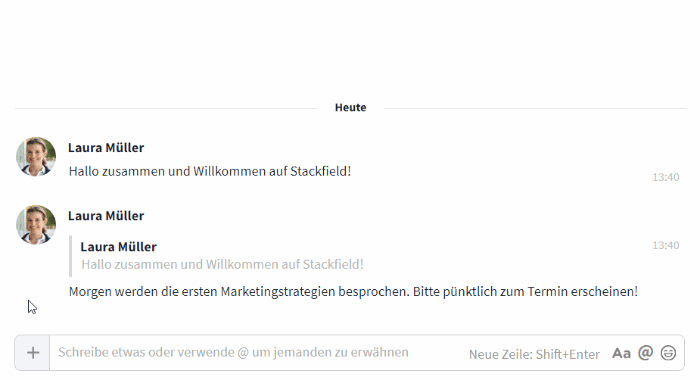Screen dimensions: 700x380
Task: Open the plus attachment menu
Action: (x=33, y=353)
